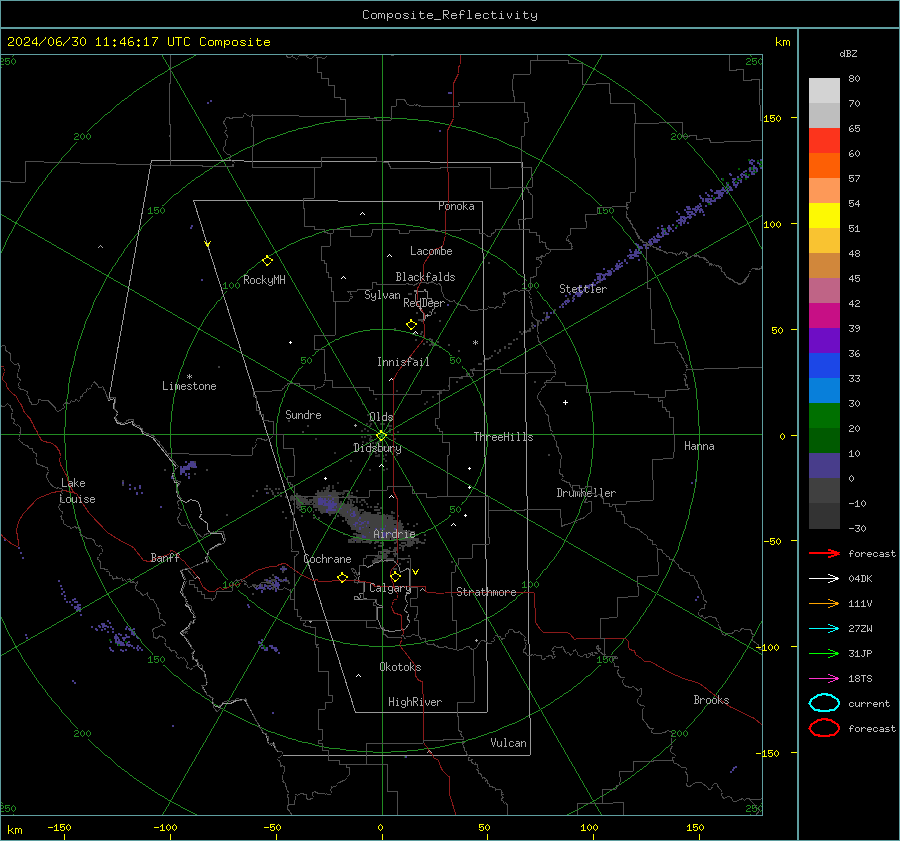Click the Okotoks town label
Screen dimensions: 900x841
tap(400, 667)
